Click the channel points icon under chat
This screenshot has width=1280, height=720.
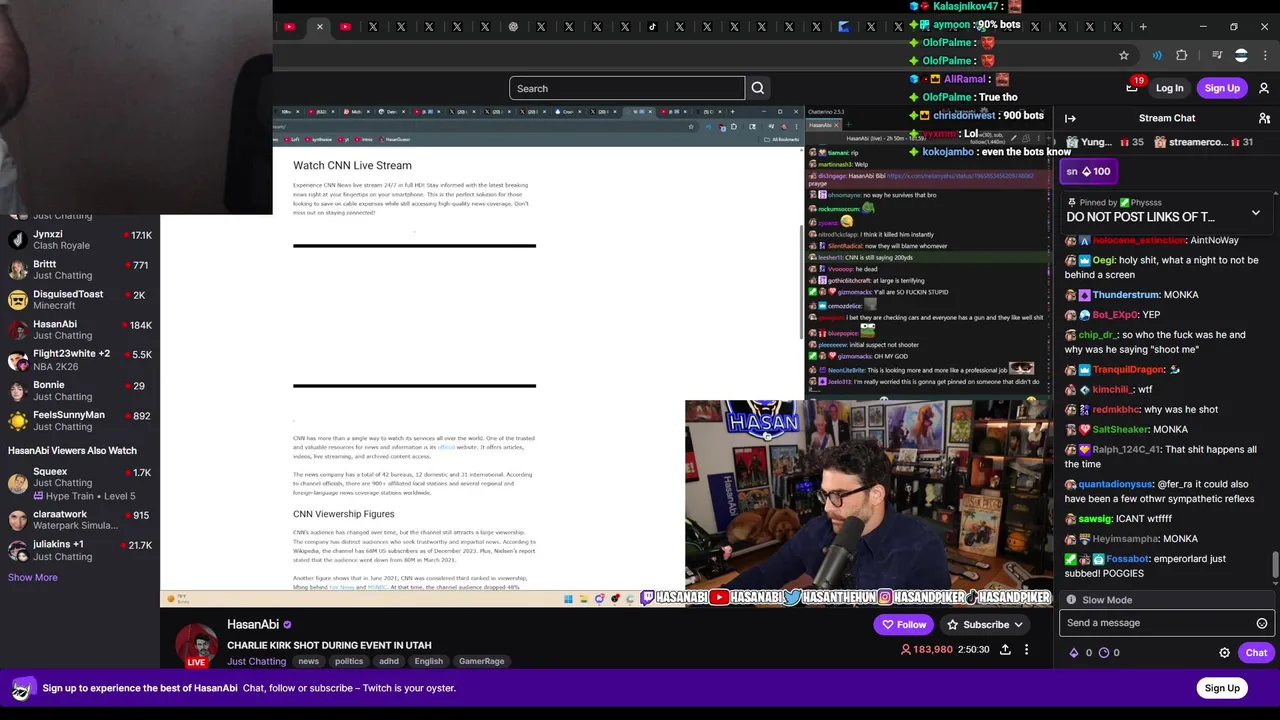[x=1104, y=653]
